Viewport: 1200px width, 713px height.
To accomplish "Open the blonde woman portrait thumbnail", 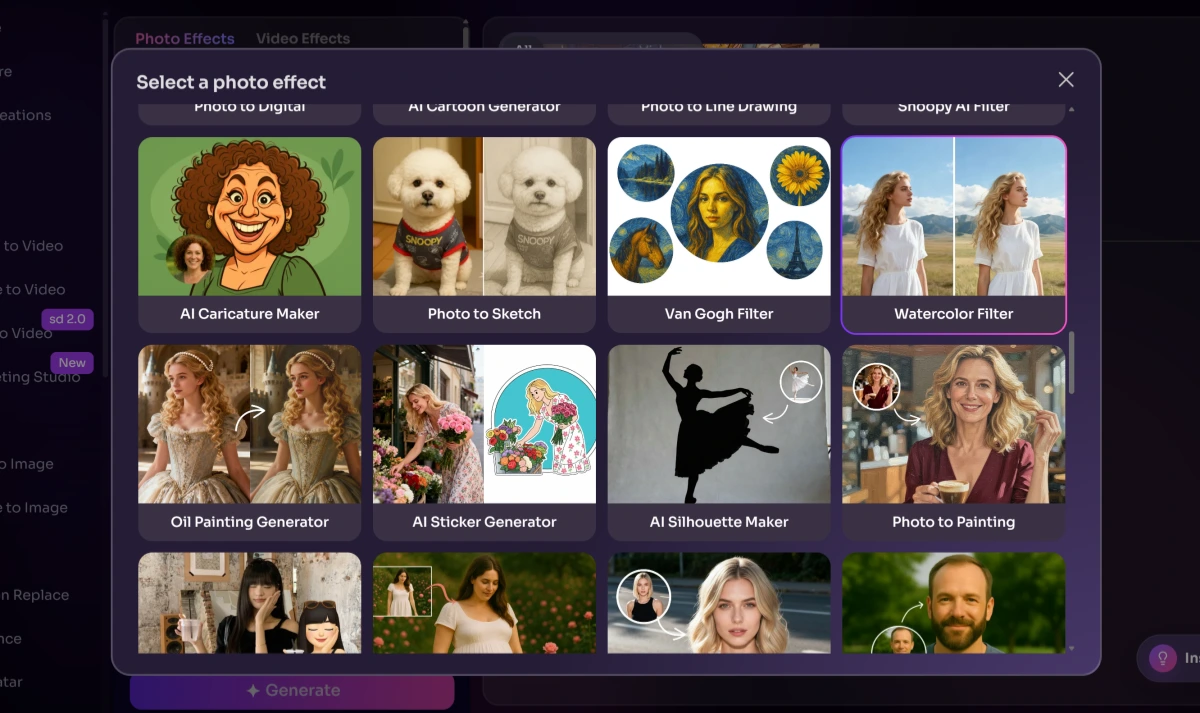I will 719,603.
